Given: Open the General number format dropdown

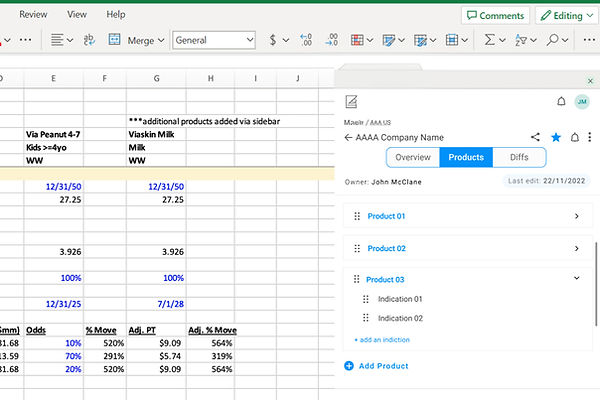Looking at the screenshot, I should point(214,40).
